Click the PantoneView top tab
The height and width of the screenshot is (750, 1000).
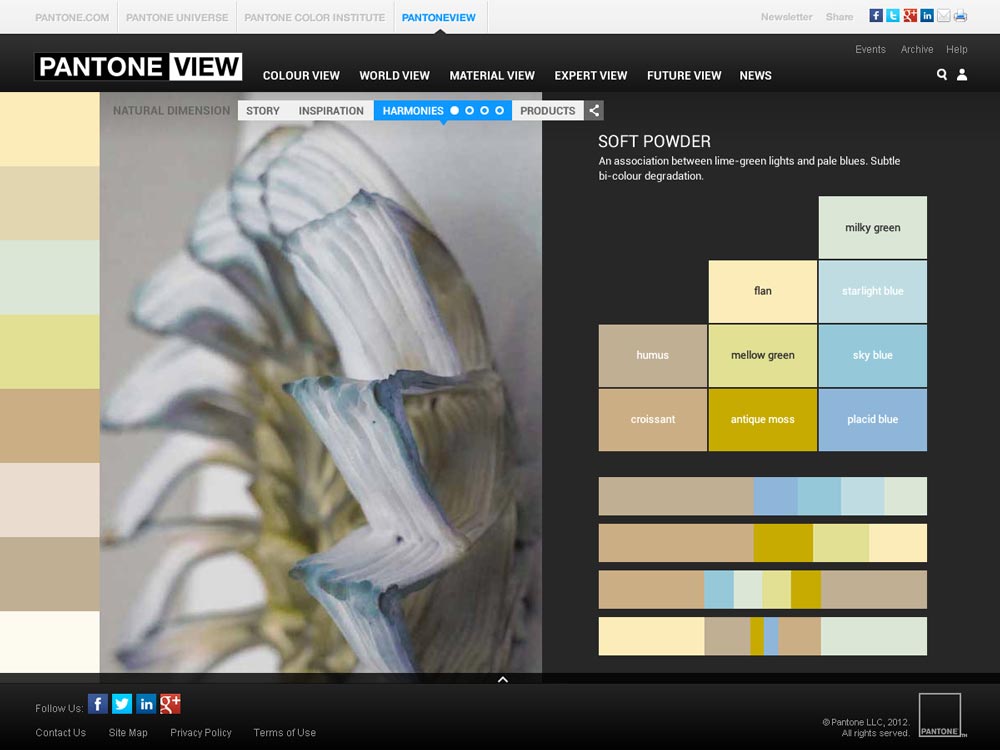pos(439,17)
